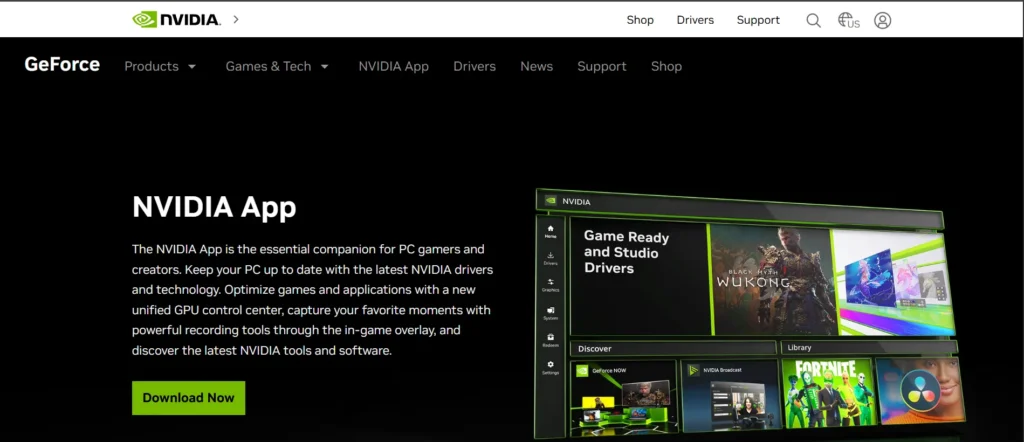Viewport: 1024px width, 442px height.
Task: Select Drivers in the GeForce nav bar
Action: pos(474,66)
